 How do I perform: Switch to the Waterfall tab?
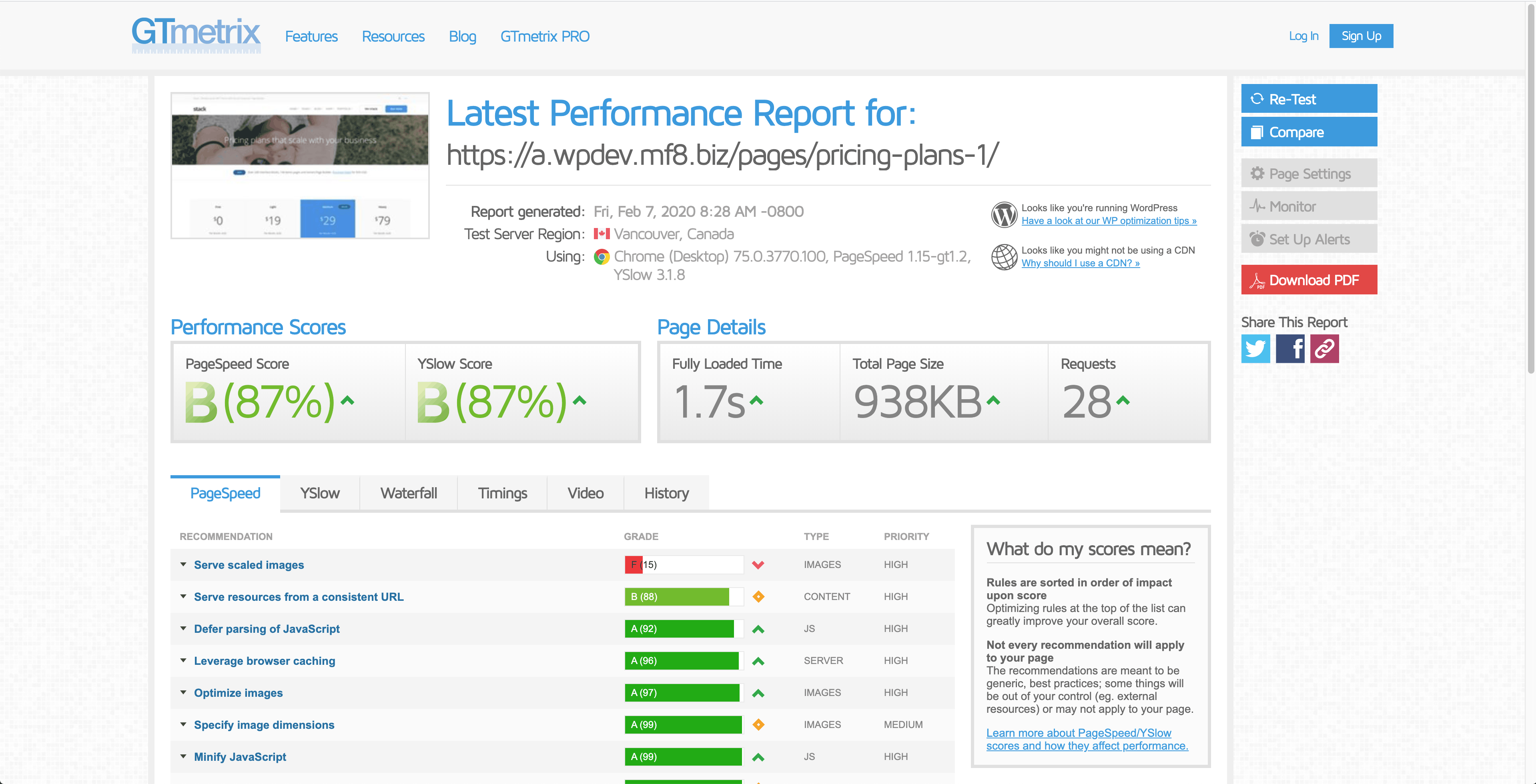tap(409, 493)
